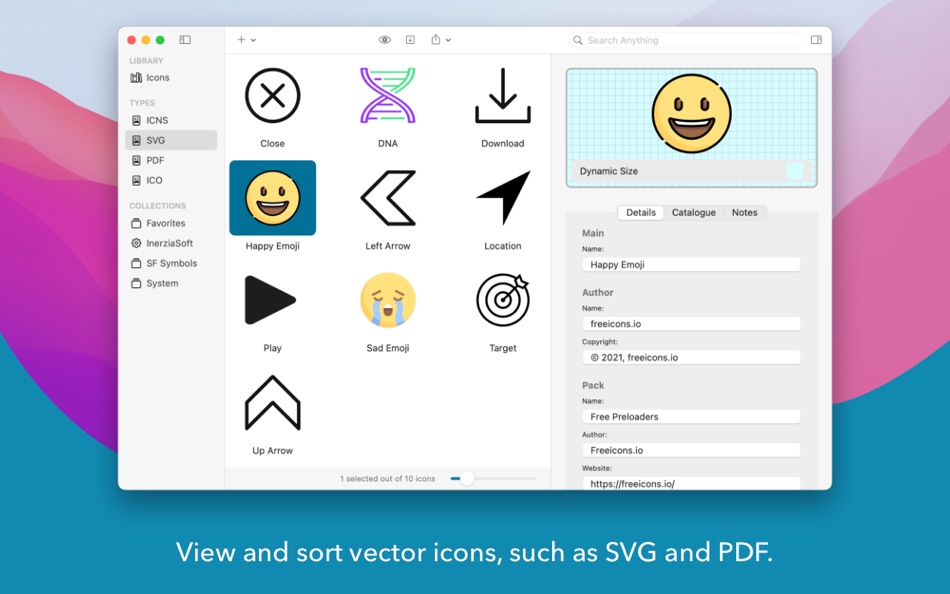Select the DNA icon thumbnail
950x594 pixels.
point(388,96)
